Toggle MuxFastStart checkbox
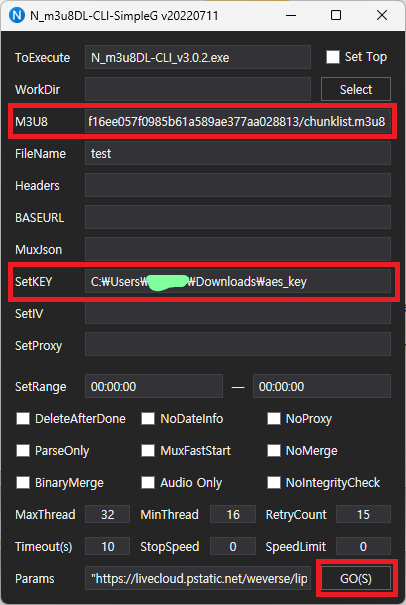The image size is (406, 605). pos(148,450)
